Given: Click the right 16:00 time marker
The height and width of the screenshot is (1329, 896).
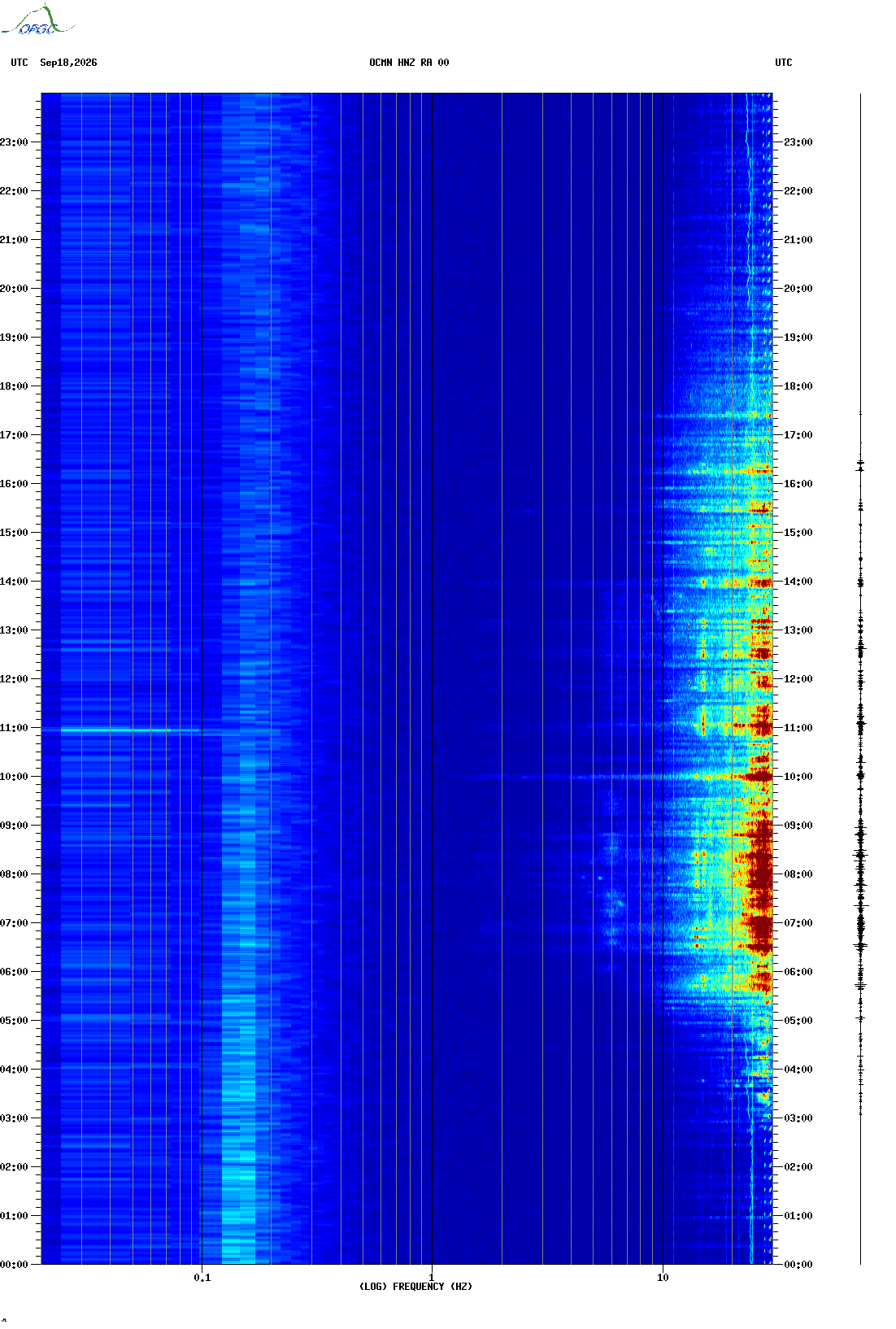Looking at the screenshot, I should [798, 484].
